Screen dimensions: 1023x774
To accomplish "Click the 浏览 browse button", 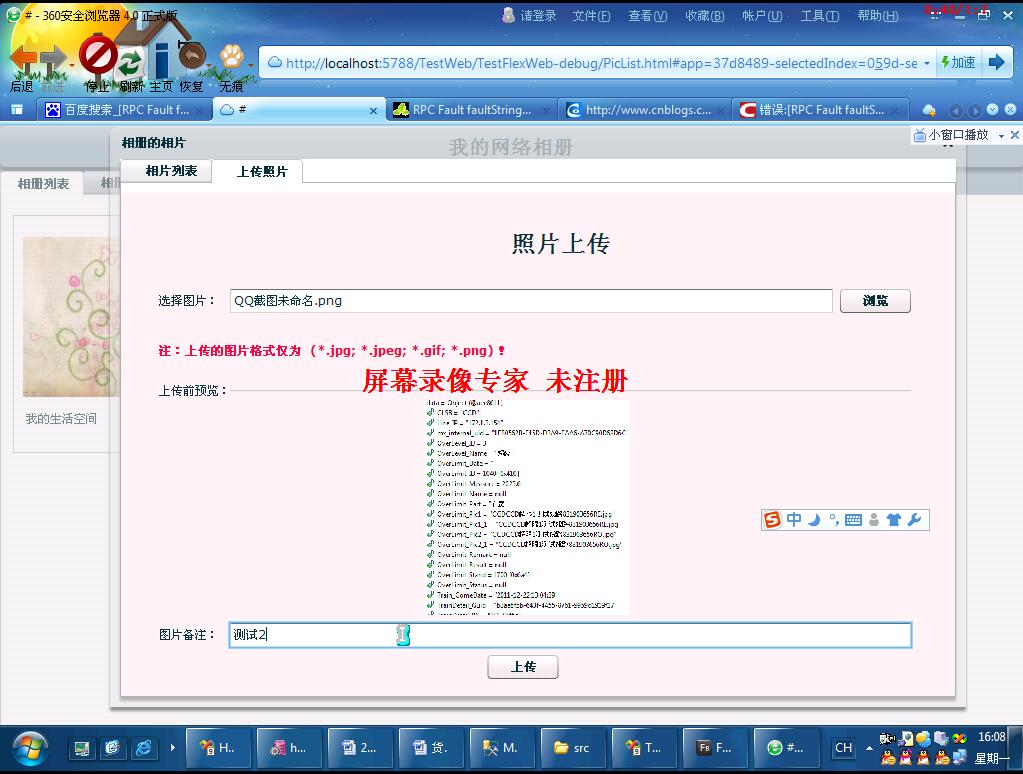I will [875, 301].
